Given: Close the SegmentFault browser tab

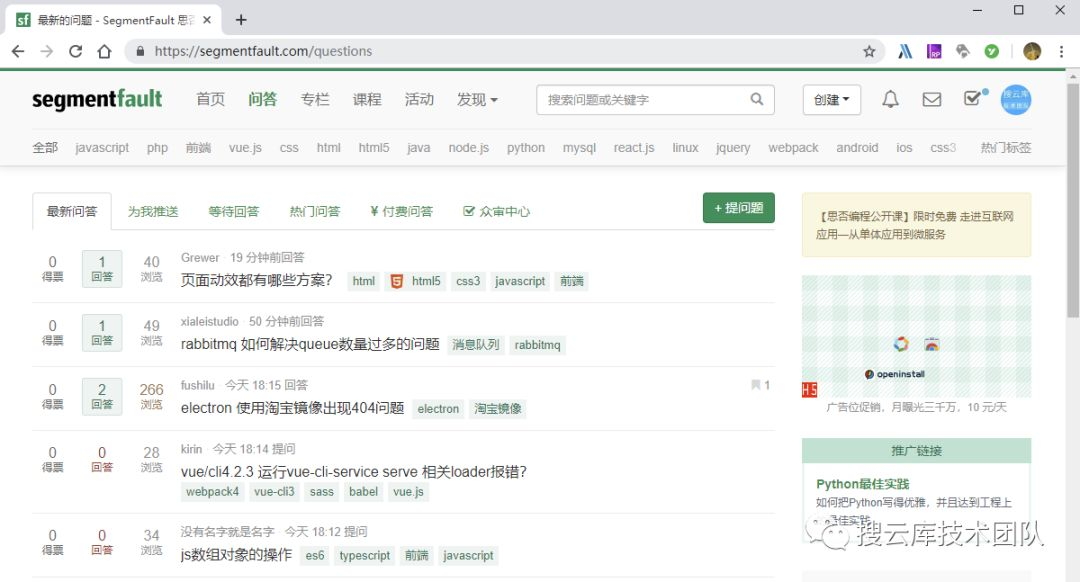Looking at the screenshot, I should pyautogui.click(x=207, y=20).
